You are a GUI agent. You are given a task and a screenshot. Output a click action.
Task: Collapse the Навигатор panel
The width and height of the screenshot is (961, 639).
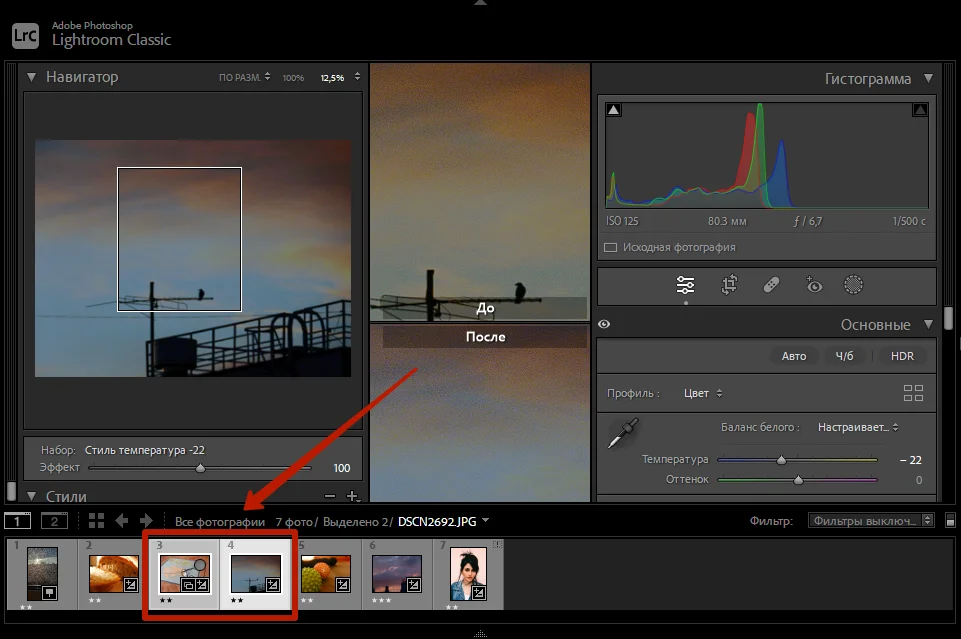click(x=31, y=77)
